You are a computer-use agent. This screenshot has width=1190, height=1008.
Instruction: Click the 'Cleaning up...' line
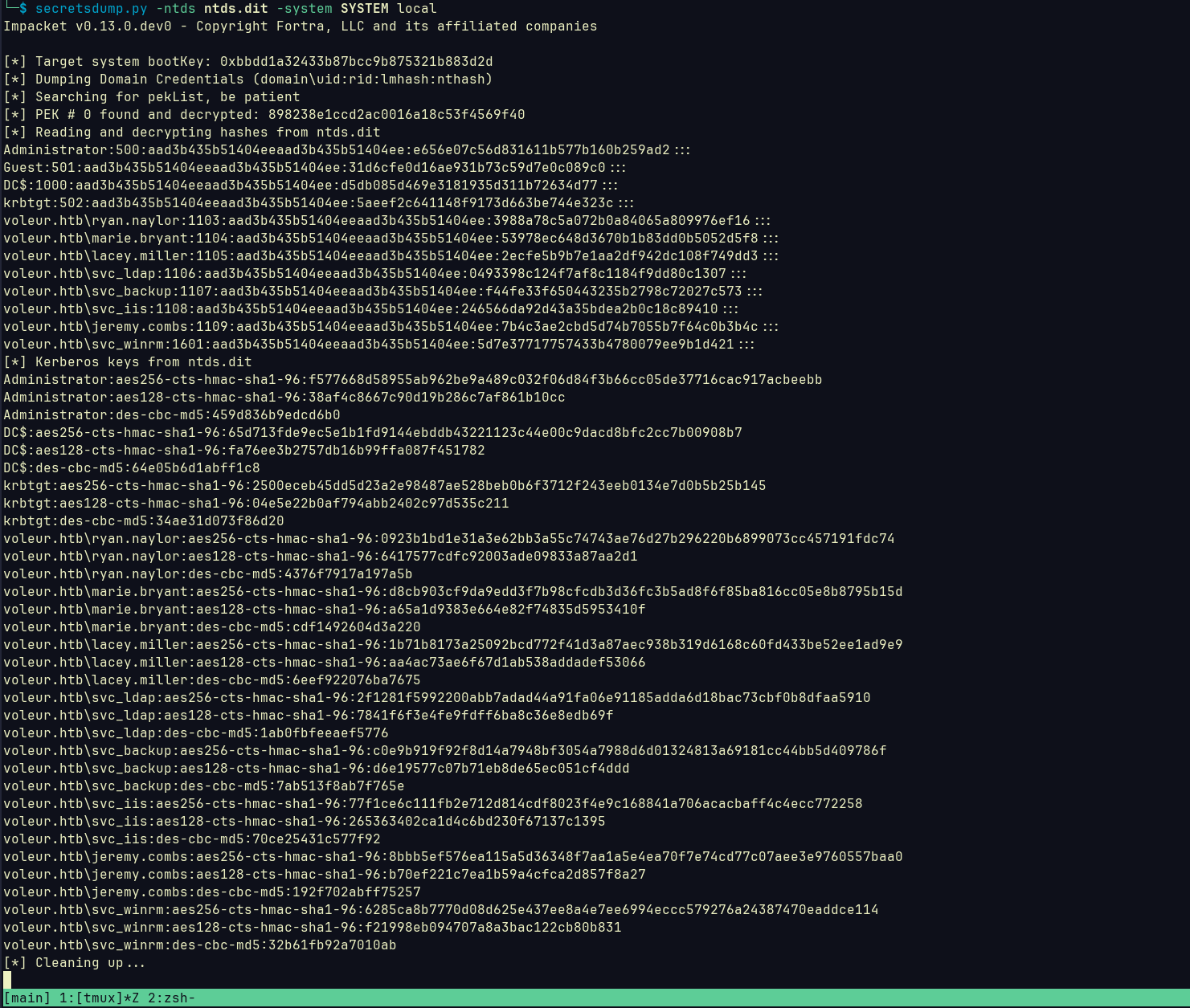(75, 963)
